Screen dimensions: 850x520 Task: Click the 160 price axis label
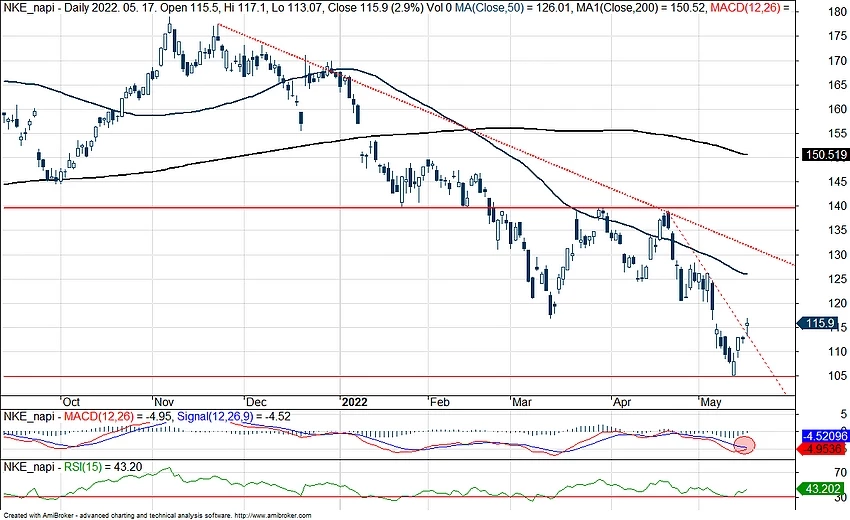coord(837,109)
